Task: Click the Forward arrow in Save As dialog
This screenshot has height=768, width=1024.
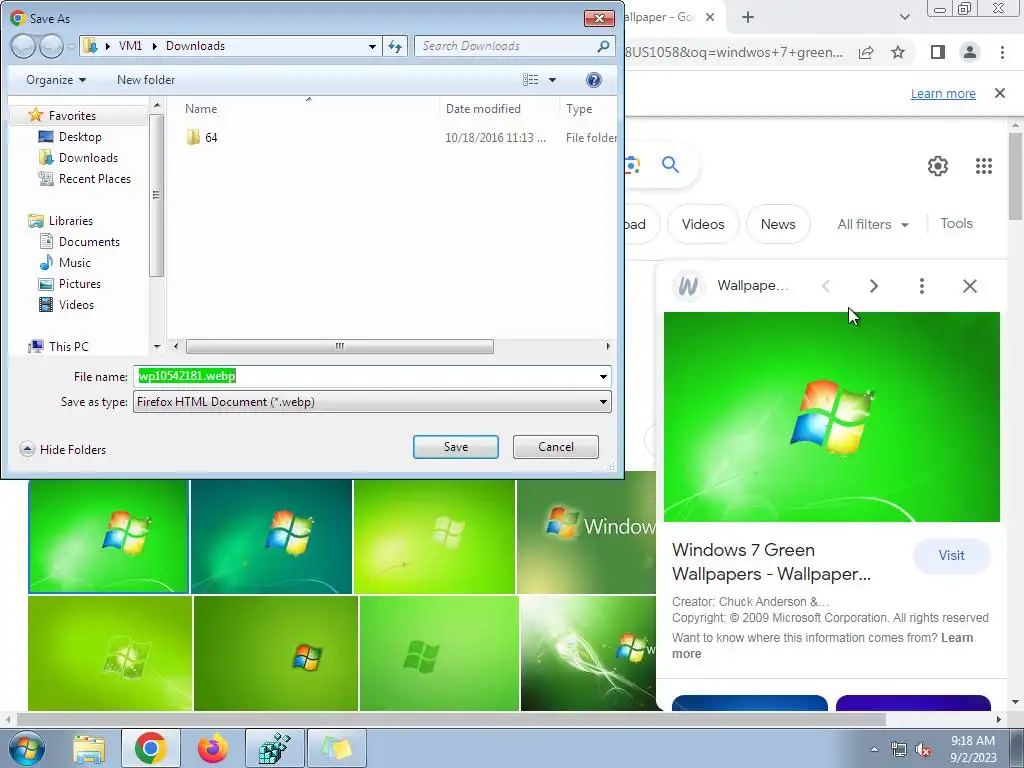Action: point(51,46)
